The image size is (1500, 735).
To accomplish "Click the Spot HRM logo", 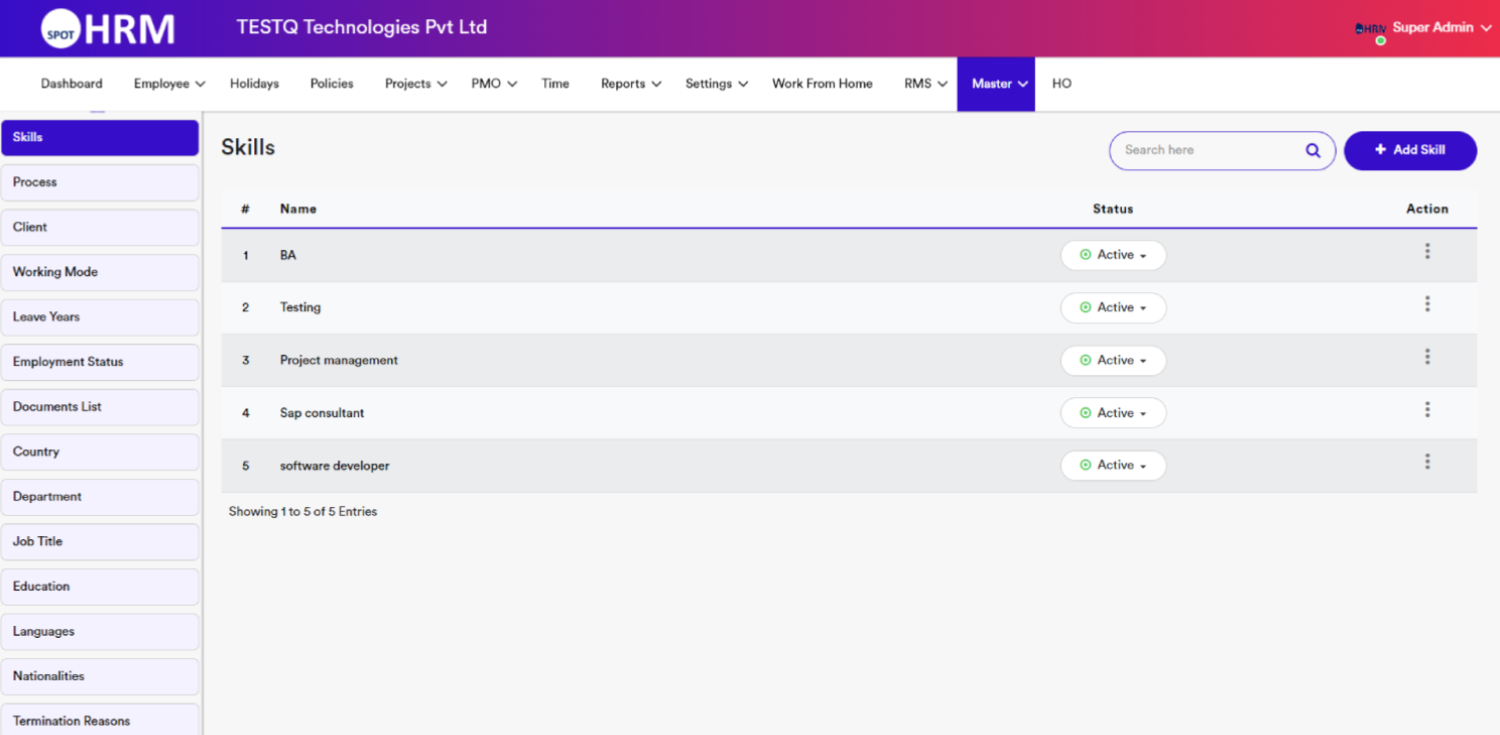I will tap(108, 29).
